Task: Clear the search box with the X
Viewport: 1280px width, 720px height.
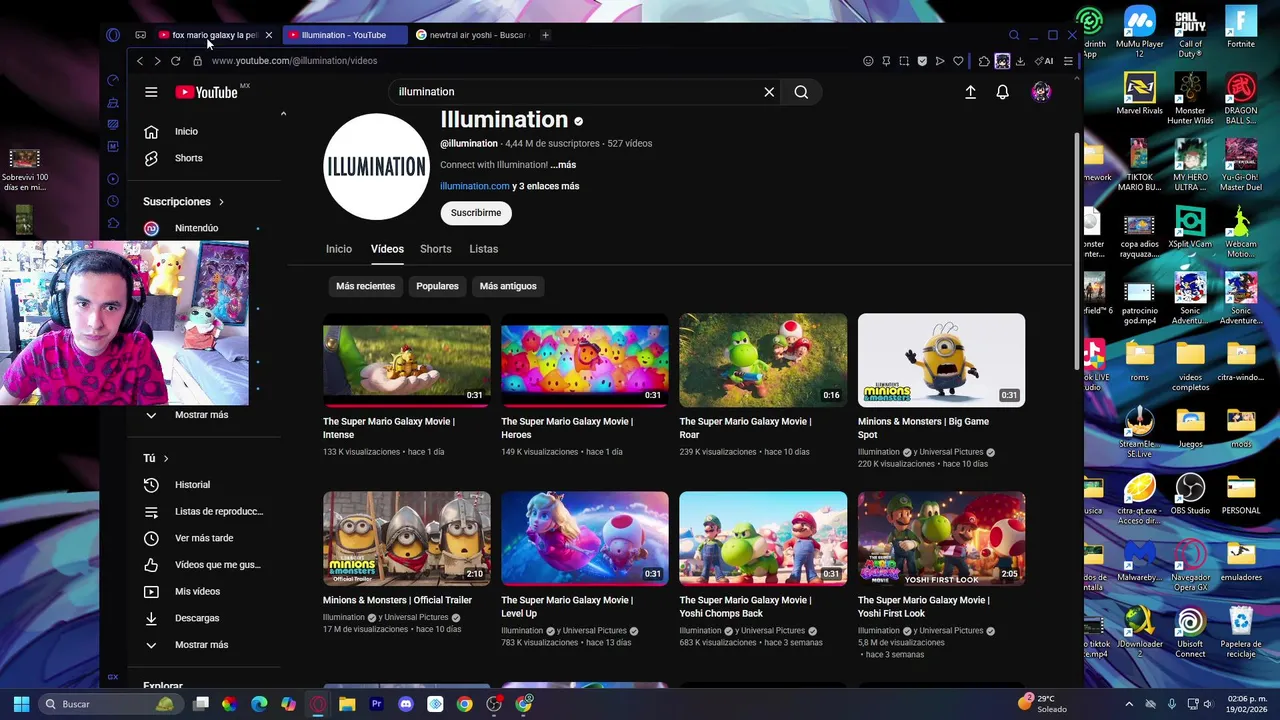Action: click(x=769, y=92)
